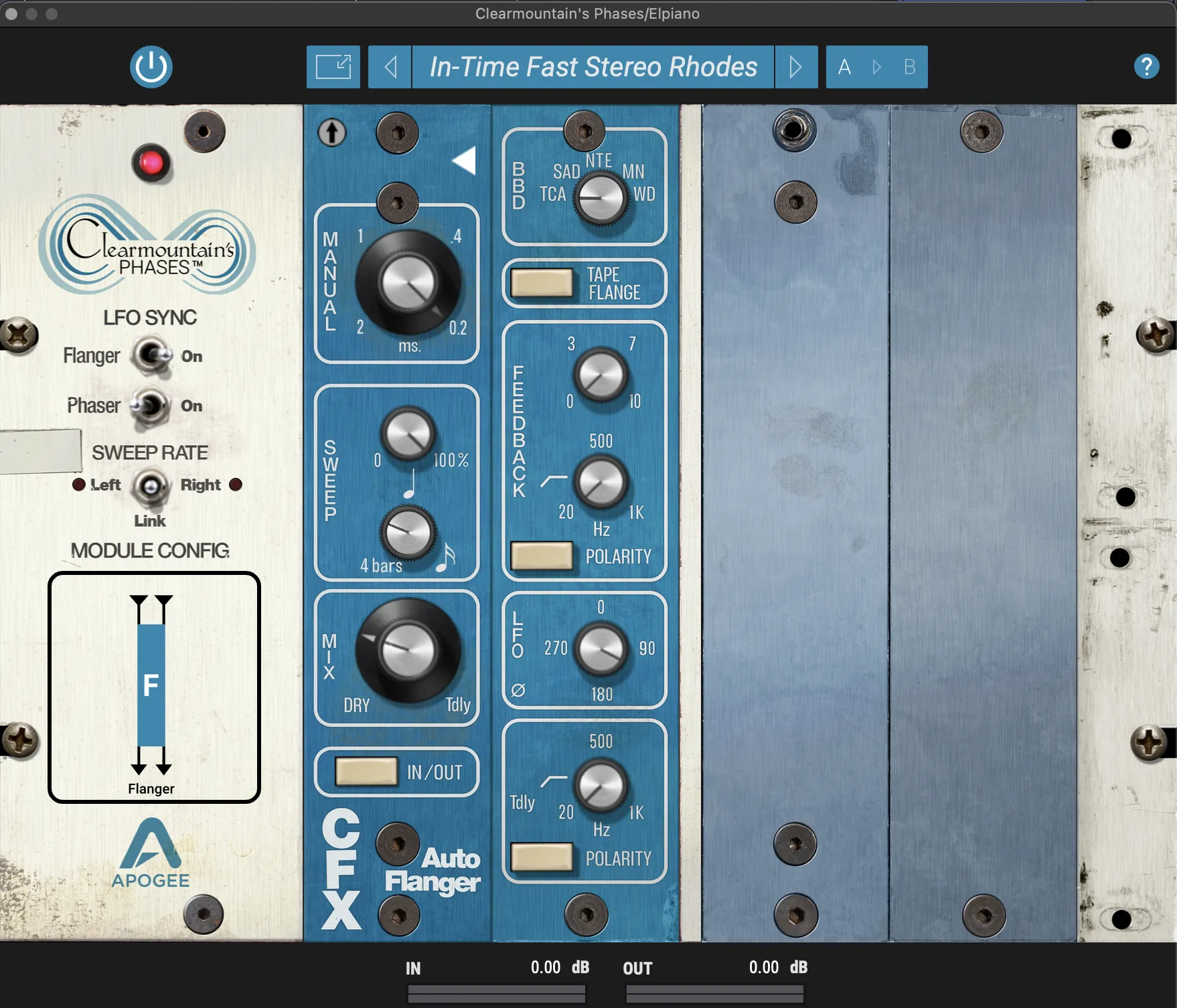Toggle the Feedback Polarity button
The image size is (1177, 1008).
click(x=542, y=556)
